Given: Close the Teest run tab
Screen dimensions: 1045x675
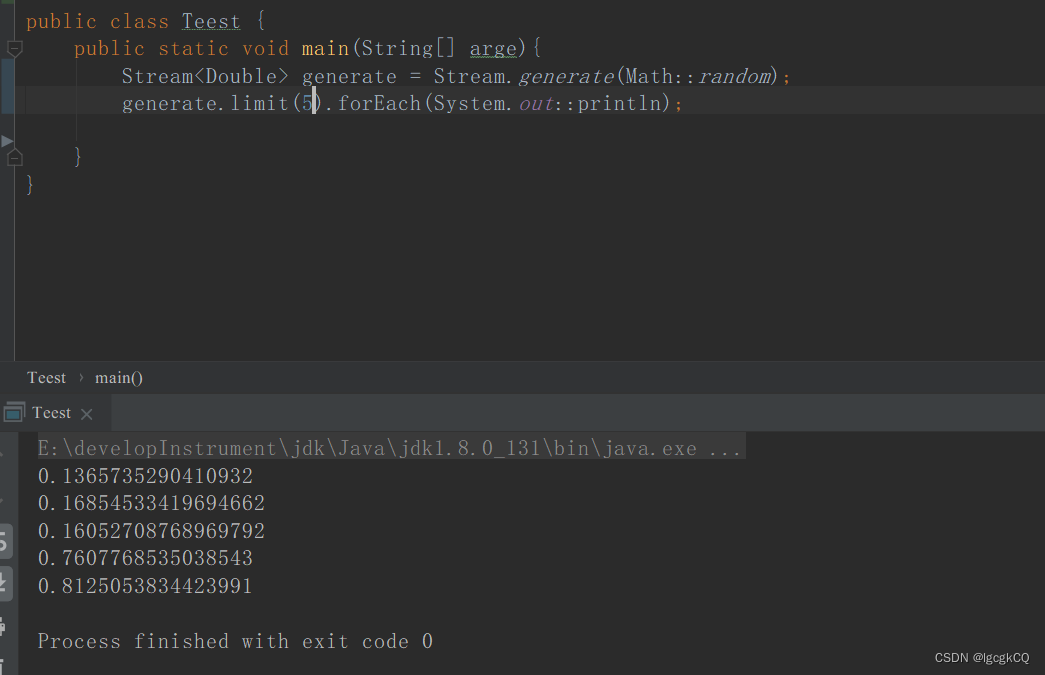Looking at the screenshot, I should coord(85,412).
